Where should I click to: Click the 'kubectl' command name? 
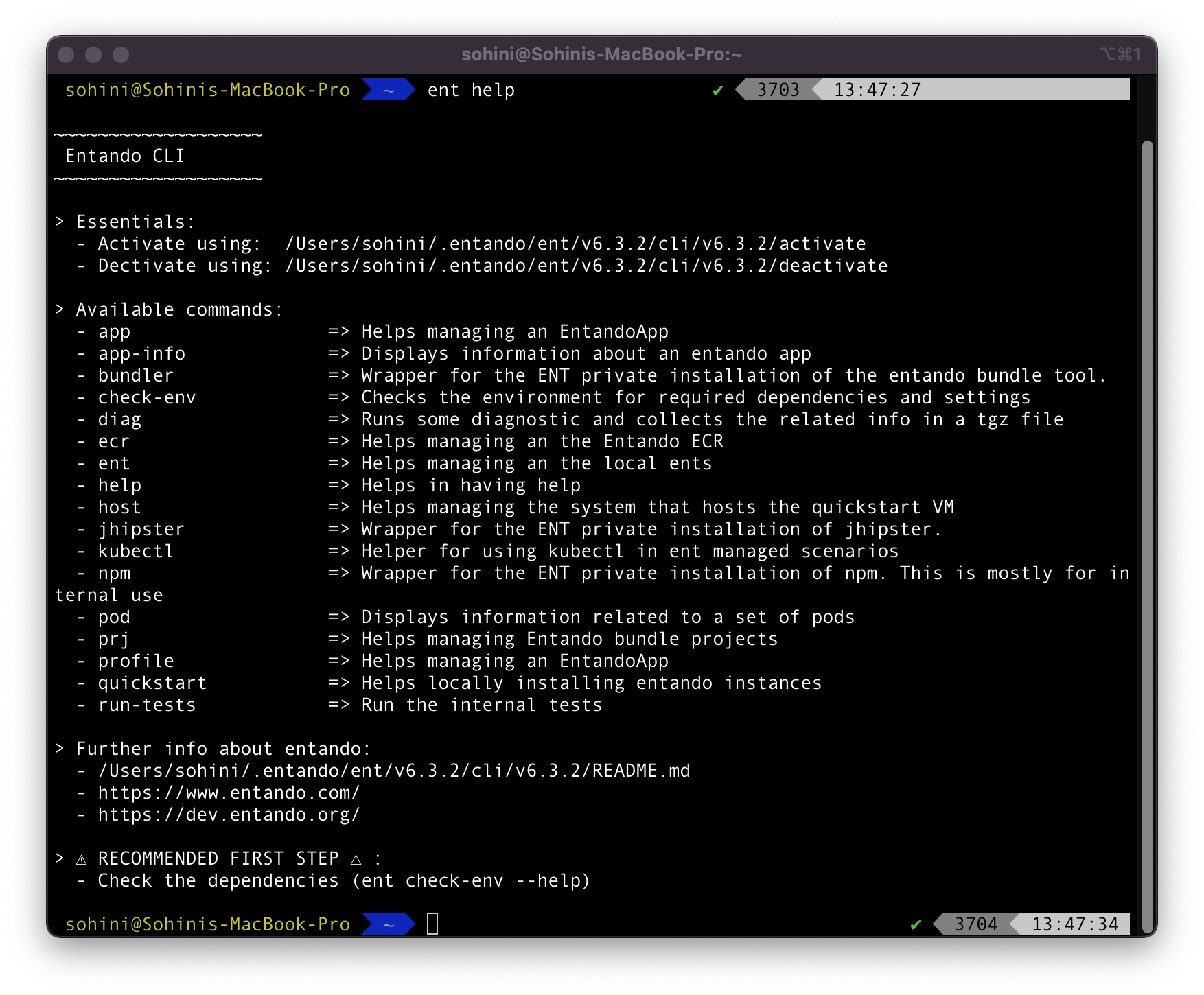tap(136, 551)
